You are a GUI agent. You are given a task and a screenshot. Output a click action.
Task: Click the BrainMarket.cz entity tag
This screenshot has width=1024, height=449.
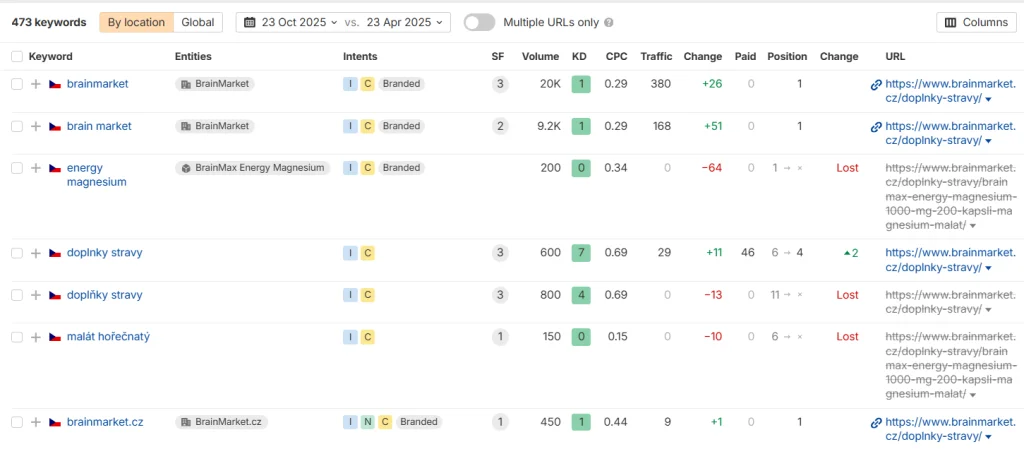(221, 422)
